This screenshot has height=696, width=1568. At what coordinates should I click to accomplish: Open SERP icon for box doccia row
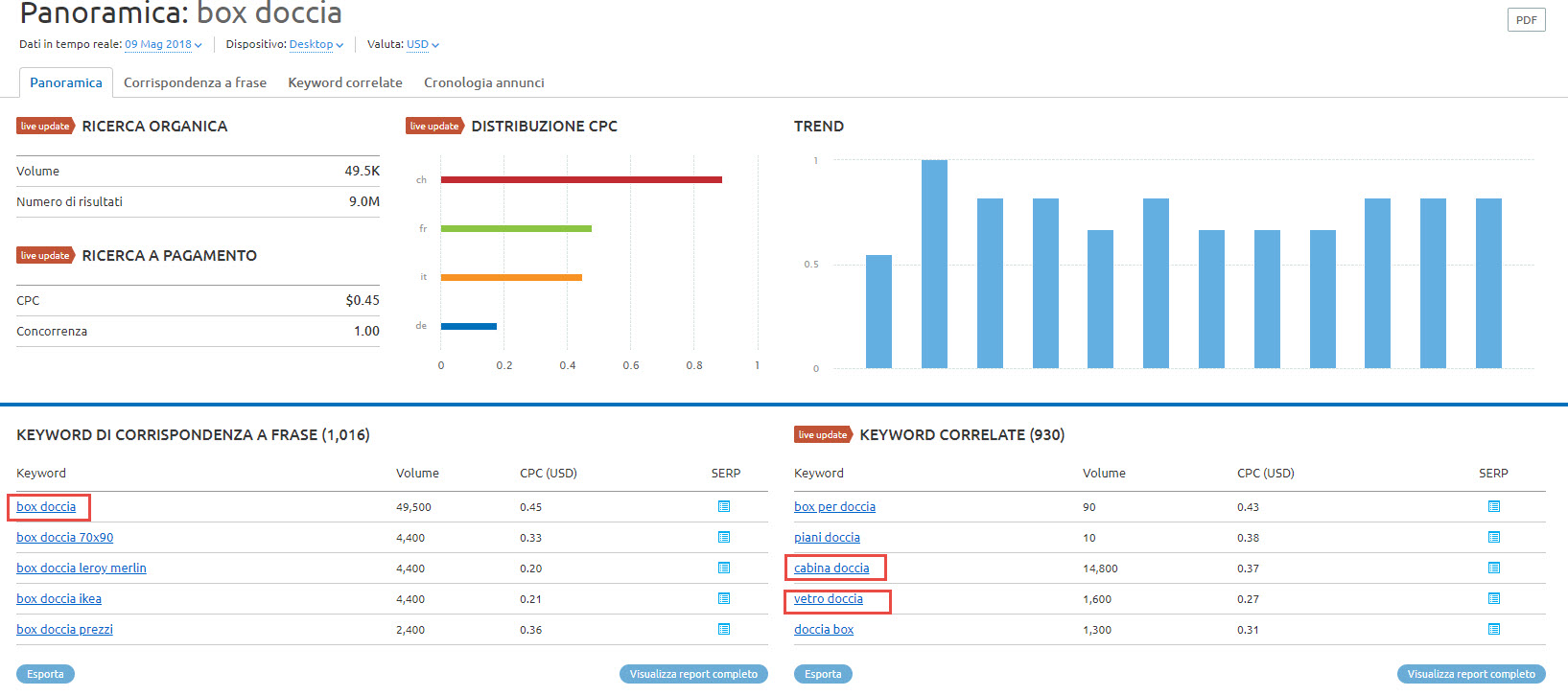pyautogui.click(x=724, y=506)
